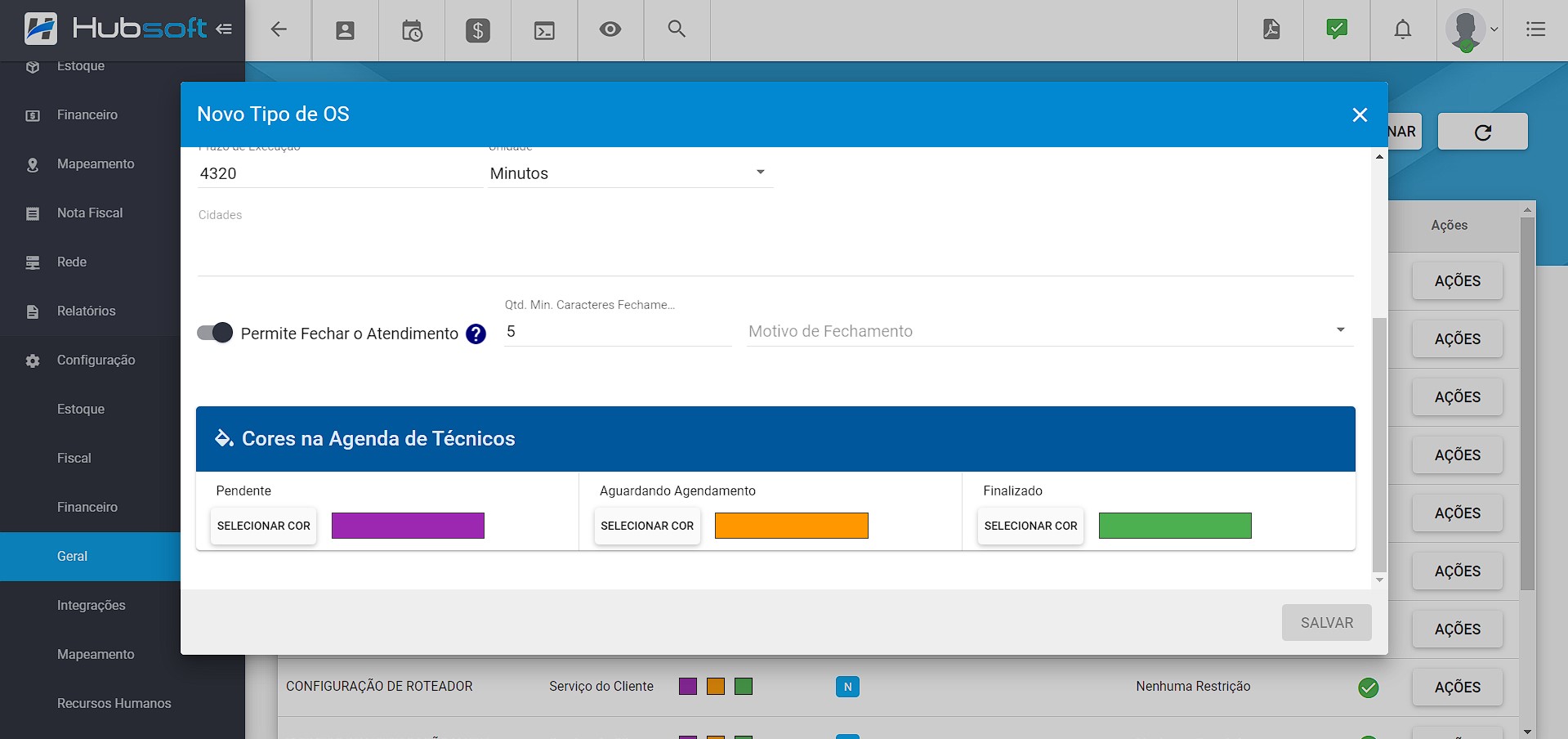1568x739 pixels.
Task: Open the help tooltip question mark icon
Action: (x=475, y=334)
